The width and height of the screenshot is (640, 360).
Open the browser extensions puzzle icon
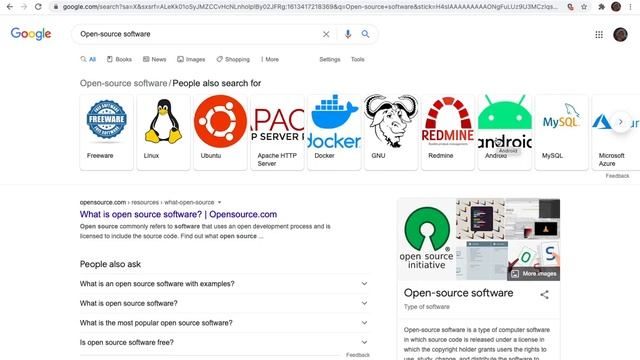602,7
